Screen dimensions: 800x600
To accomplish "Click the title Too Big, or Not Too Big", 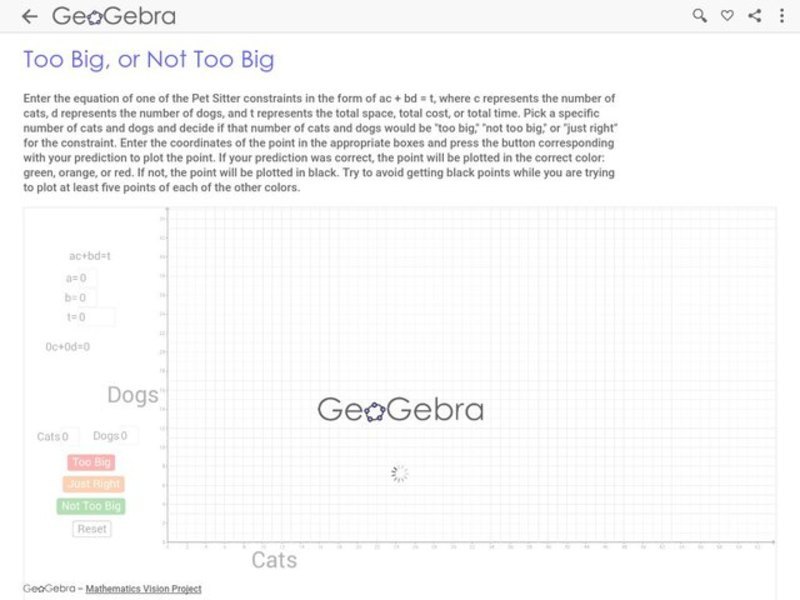I will (x=146, y=60).
